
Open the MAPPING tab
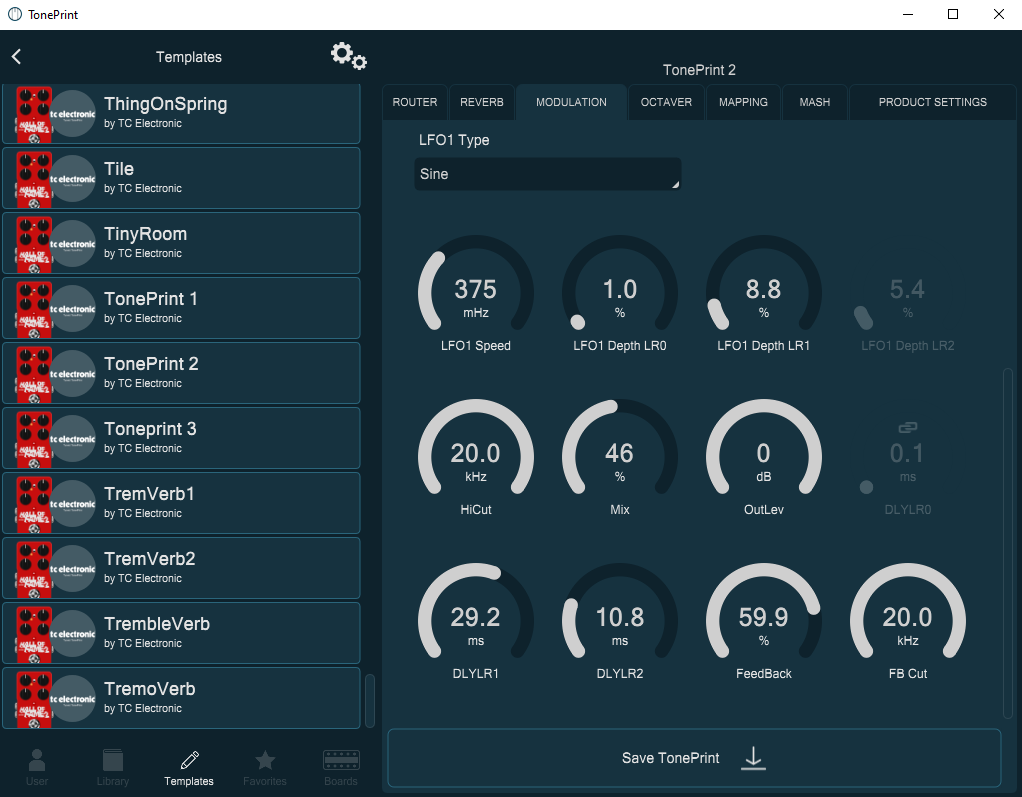pos(743,102)
